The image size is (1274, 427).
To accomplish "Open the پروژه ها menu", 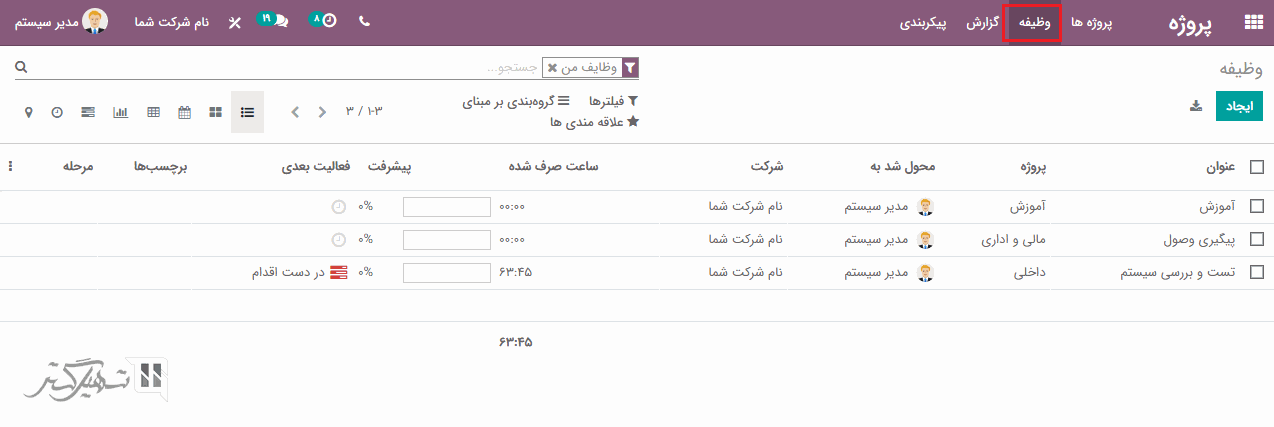I will pos(1092,22).
